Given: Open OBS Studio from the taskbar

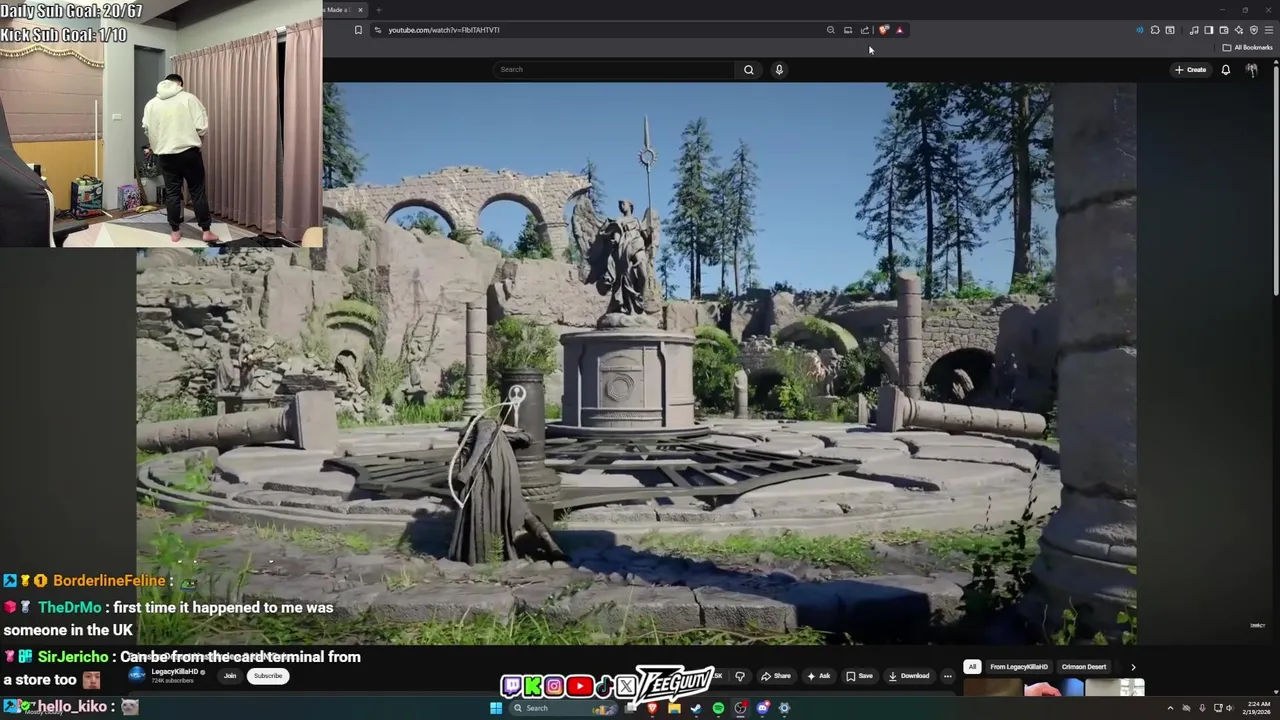Looking at the screenshot, I should pos(741,708).
